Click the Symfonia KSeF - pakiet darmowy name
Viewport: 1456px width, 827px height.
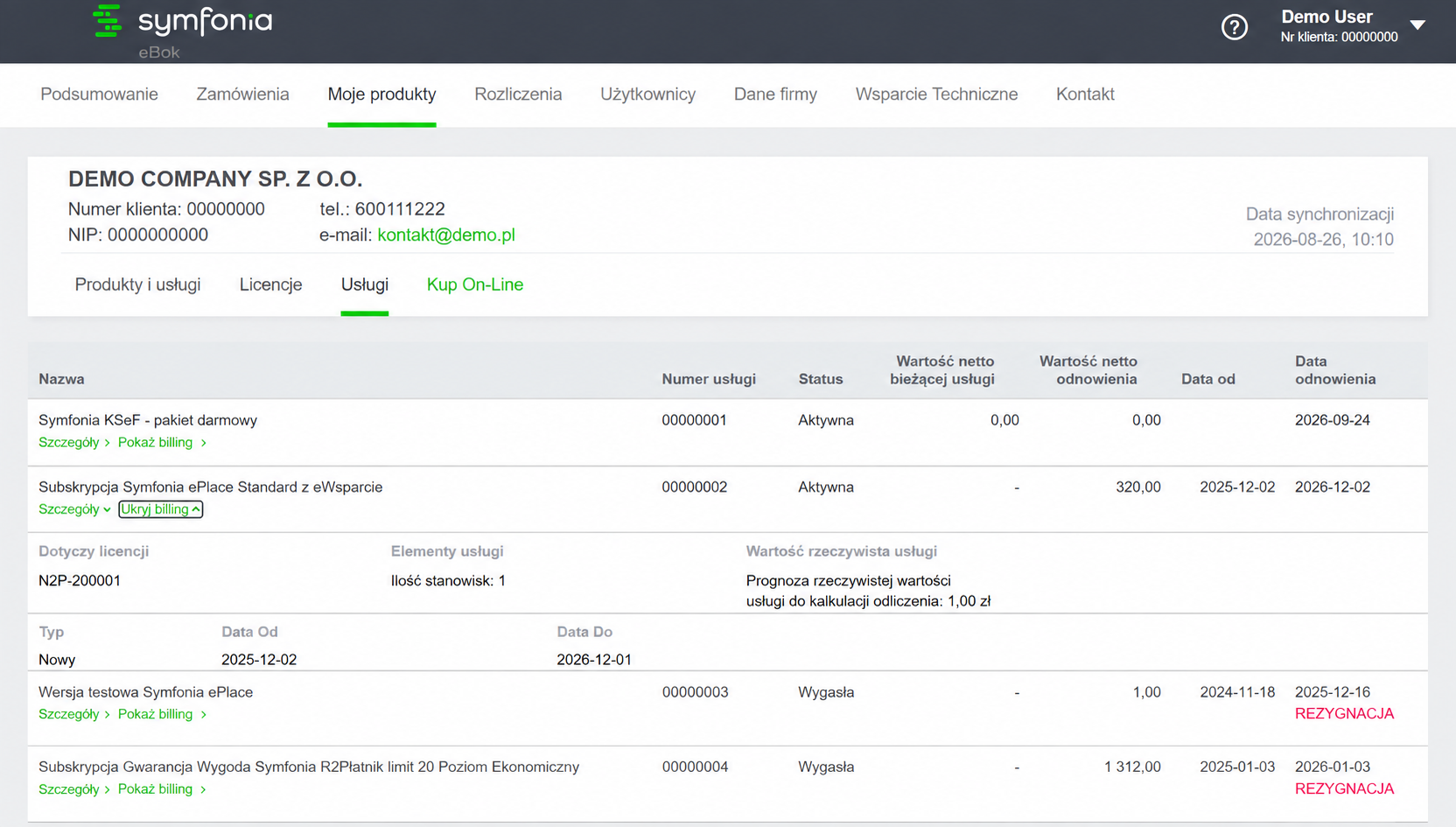148,420
